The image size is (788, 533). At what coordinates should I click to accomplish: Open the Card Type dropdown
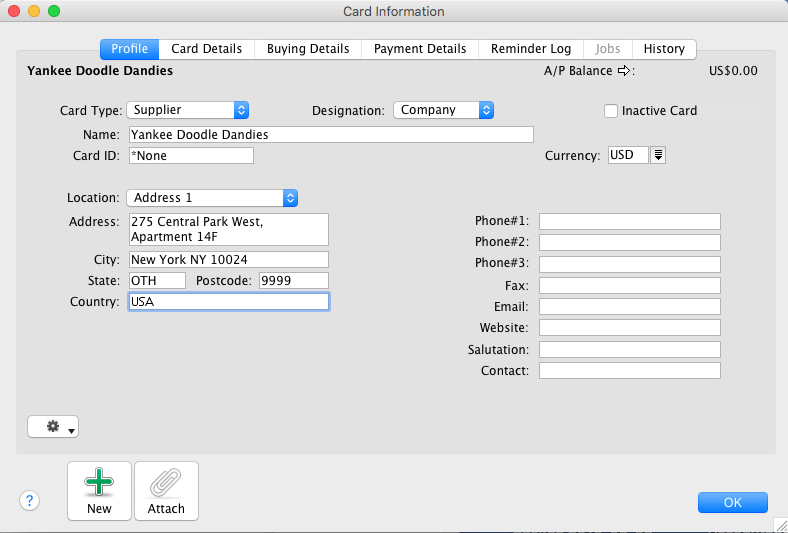tap(187, 110)
